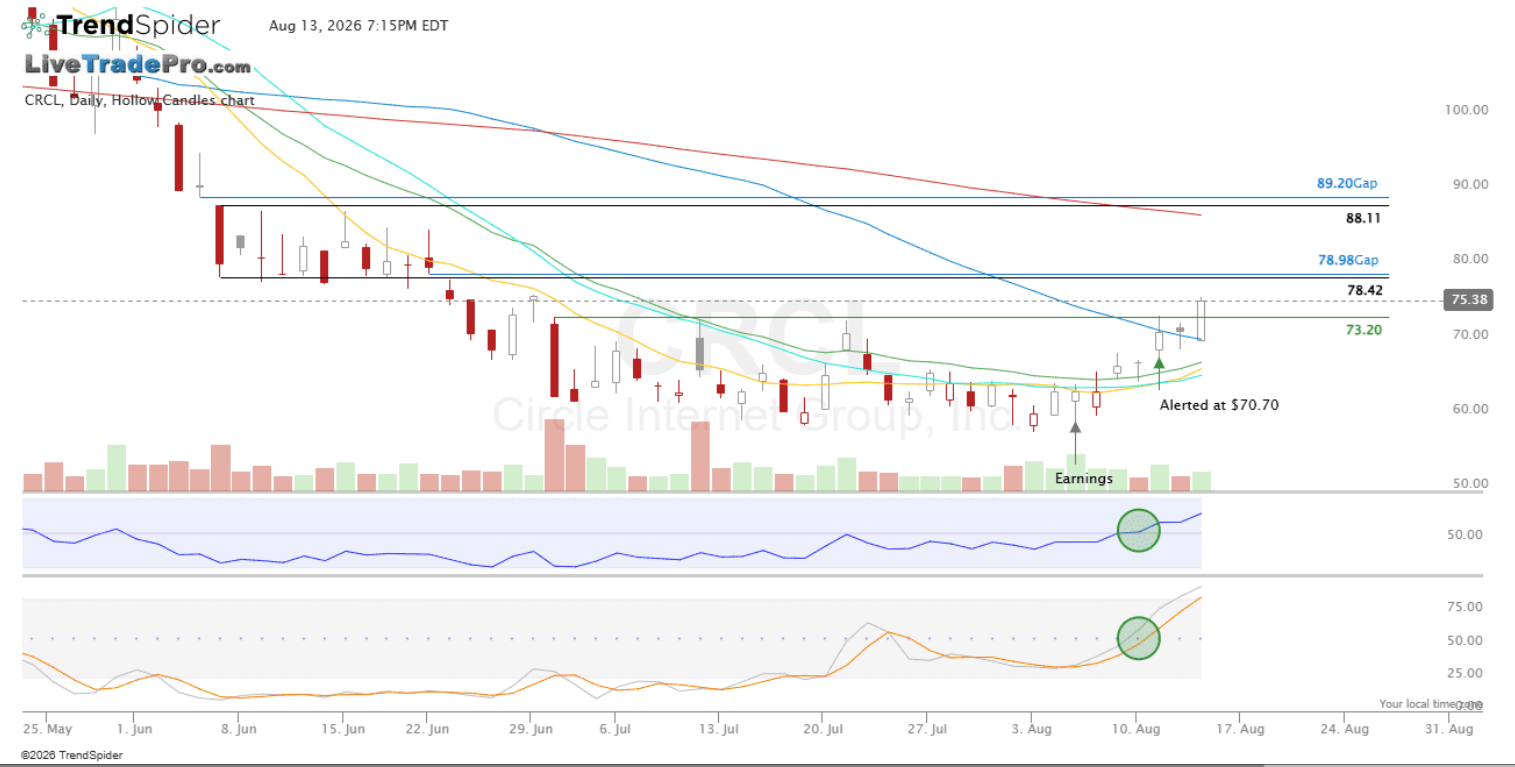Click the 88.11 resistance level label
Image resolution: width=1515 pixels, height=767 pixels.
(1363, 218)
